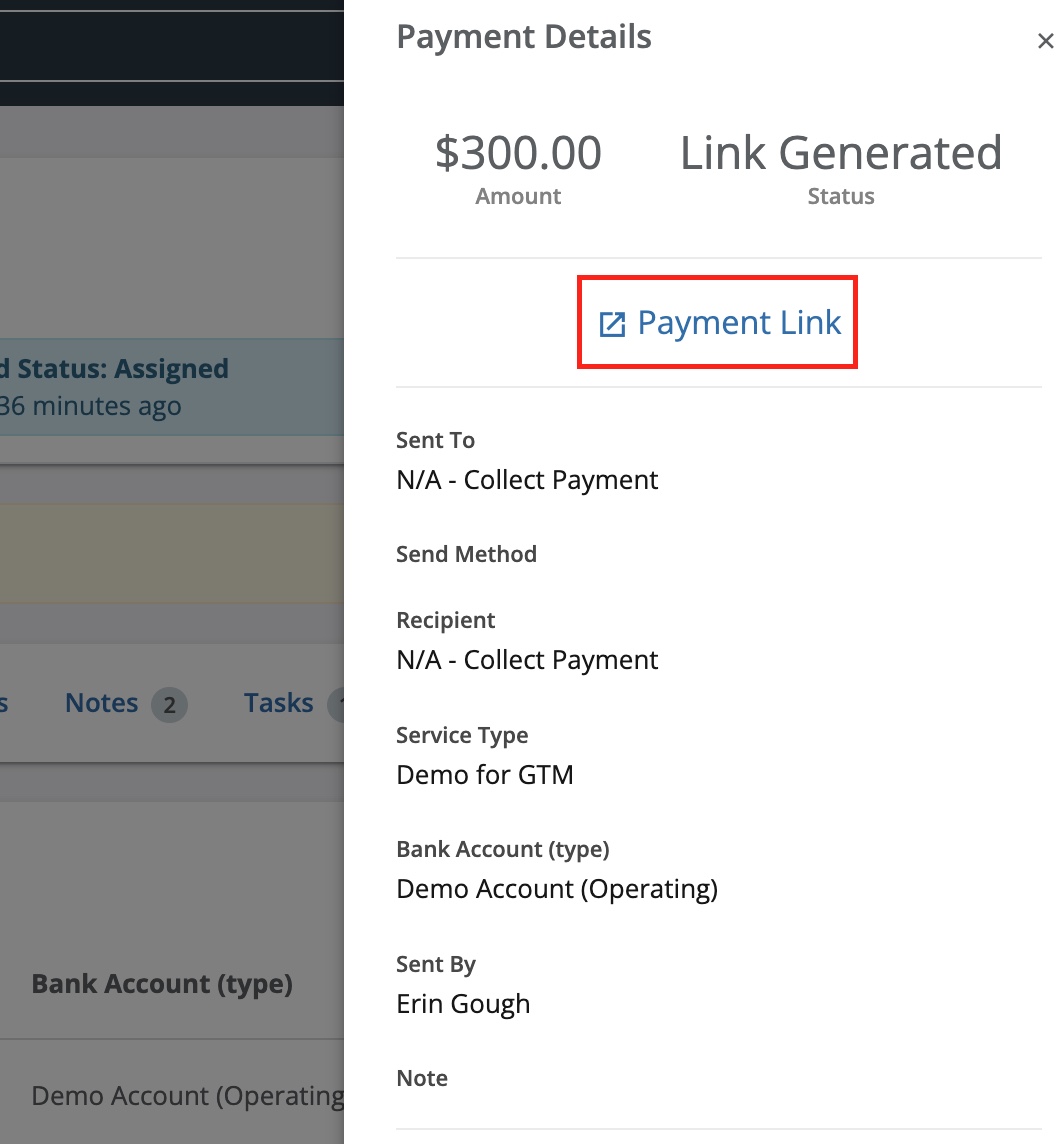
Task: Click the external-link icon beside Payment Link
Action: [612, 324]
